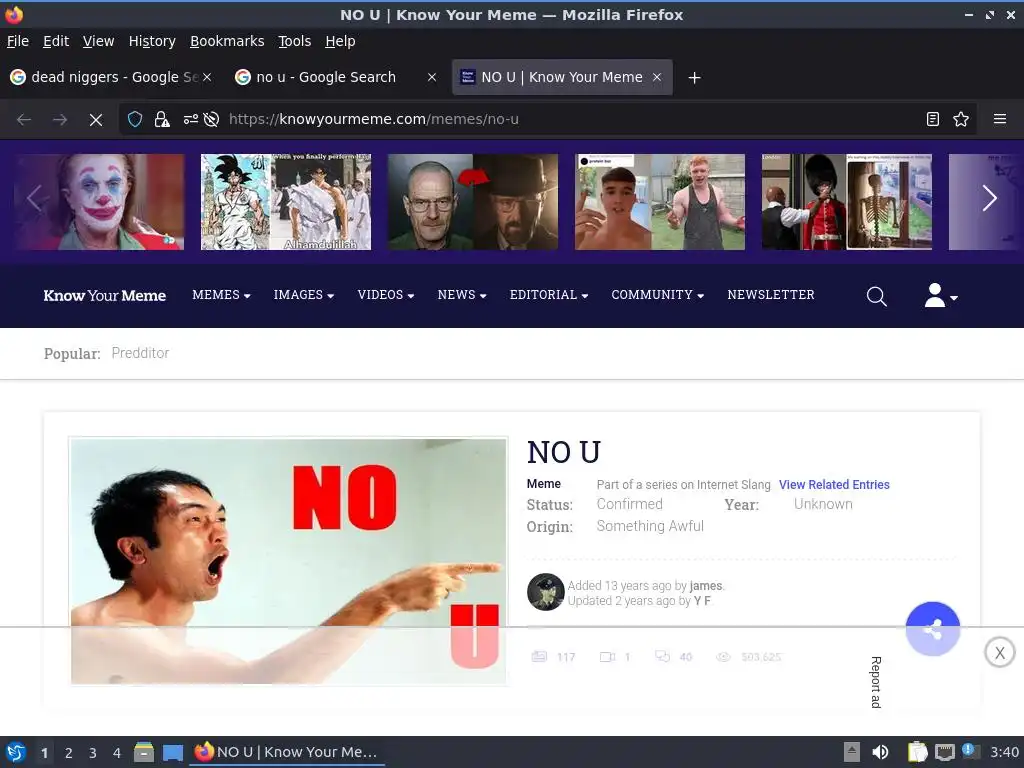
Task: Open the Firefox hamburger menu
Action: click(1000, 119)
